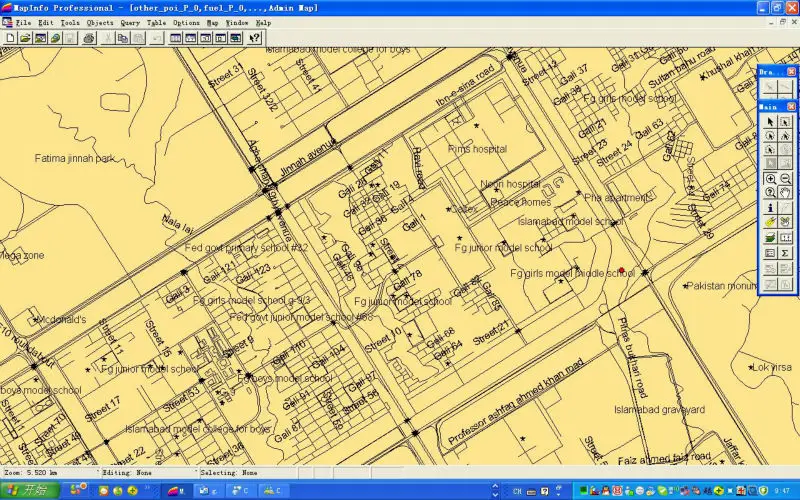Open the File menu

tap(23, 22)
